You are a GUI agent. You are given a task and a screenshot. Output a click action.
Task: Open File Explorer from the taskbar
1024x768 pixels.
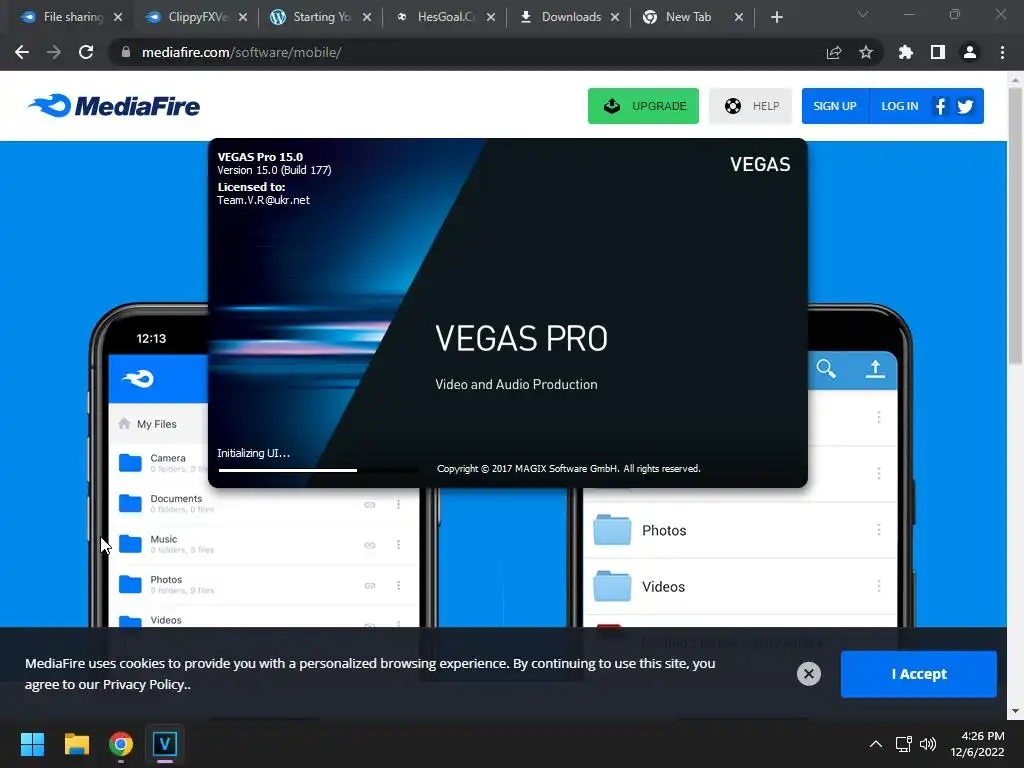point(76,744)
